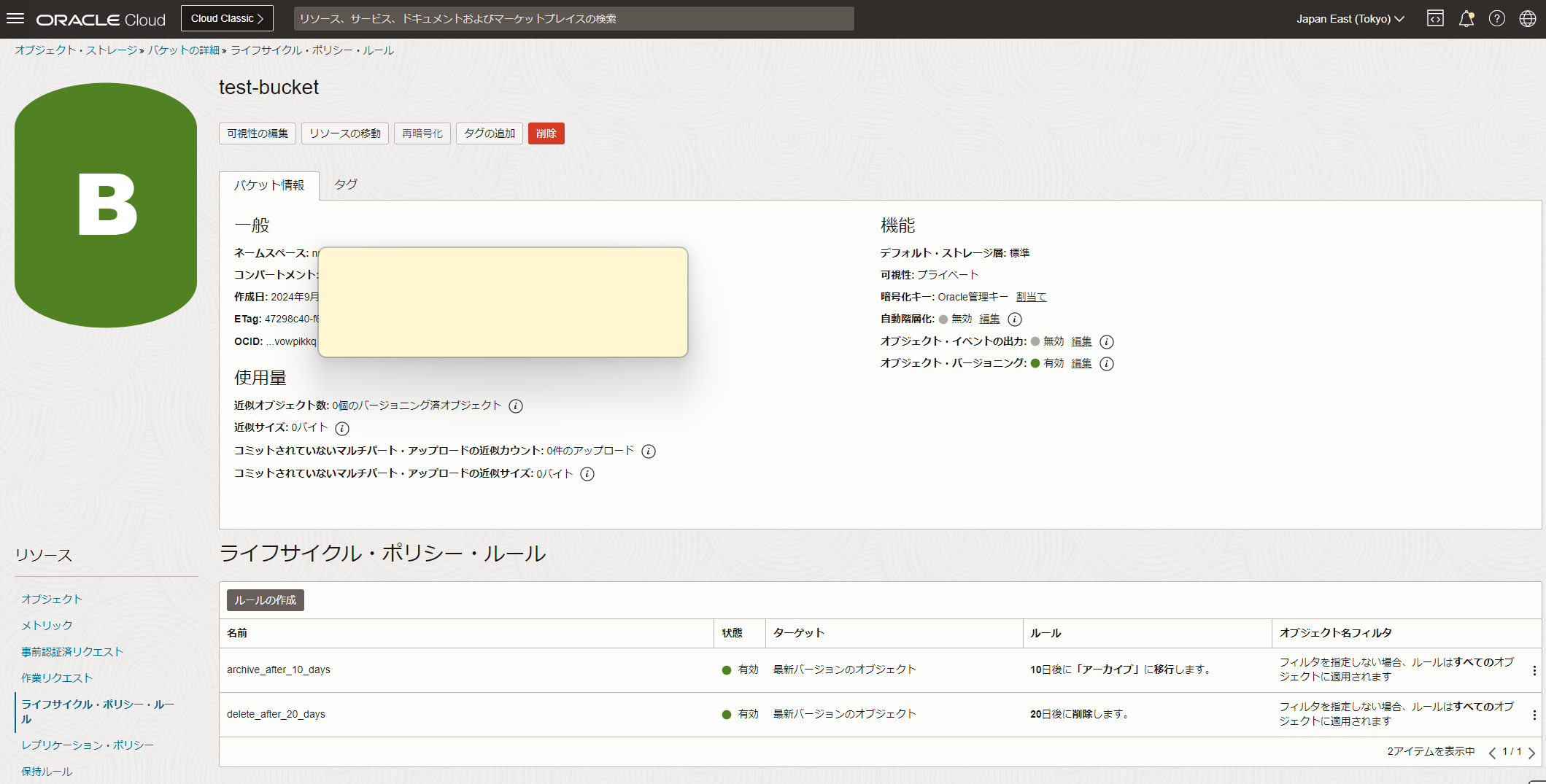Image resolution: width=1546 pixels, height=784 pixels.
Task: Open the Japan East (Tokyo) region dropdown
Action: [1350, 19]
